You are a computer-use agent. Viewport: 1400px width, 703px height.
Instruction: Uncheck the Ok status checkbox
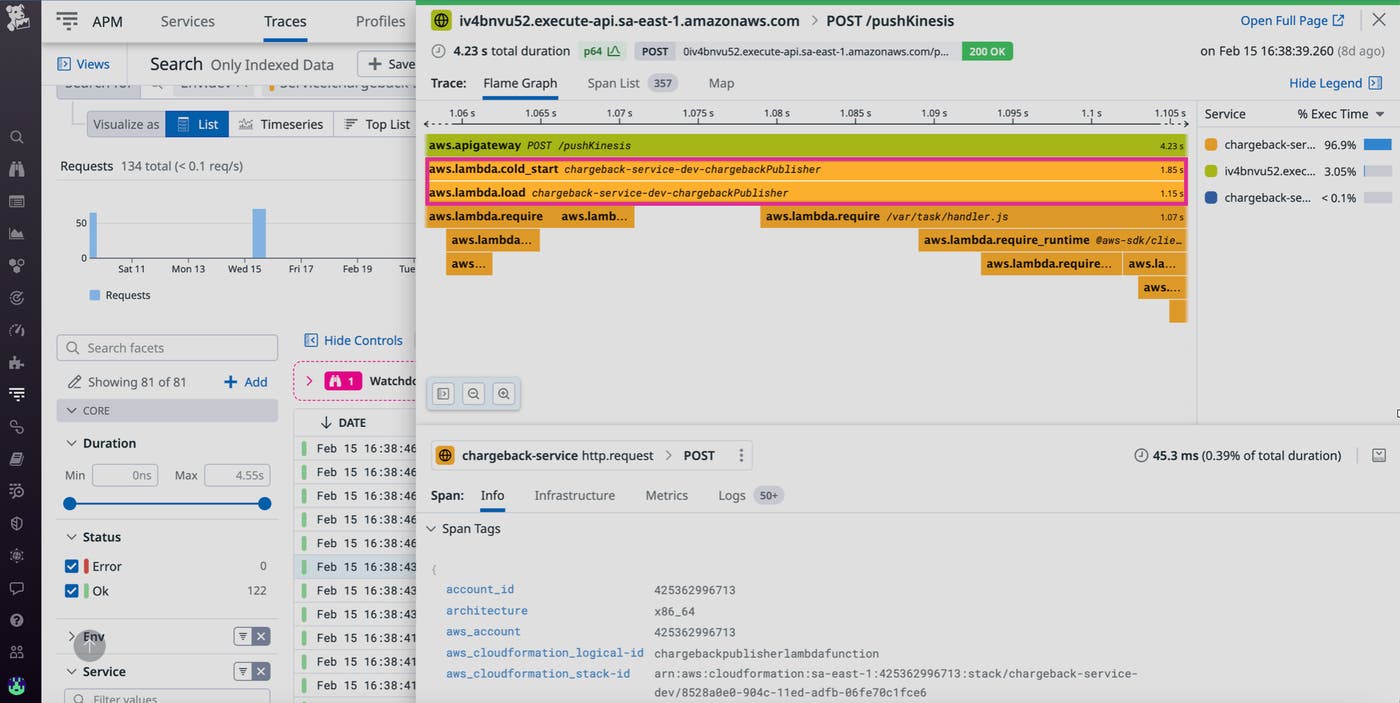[71, 591]
